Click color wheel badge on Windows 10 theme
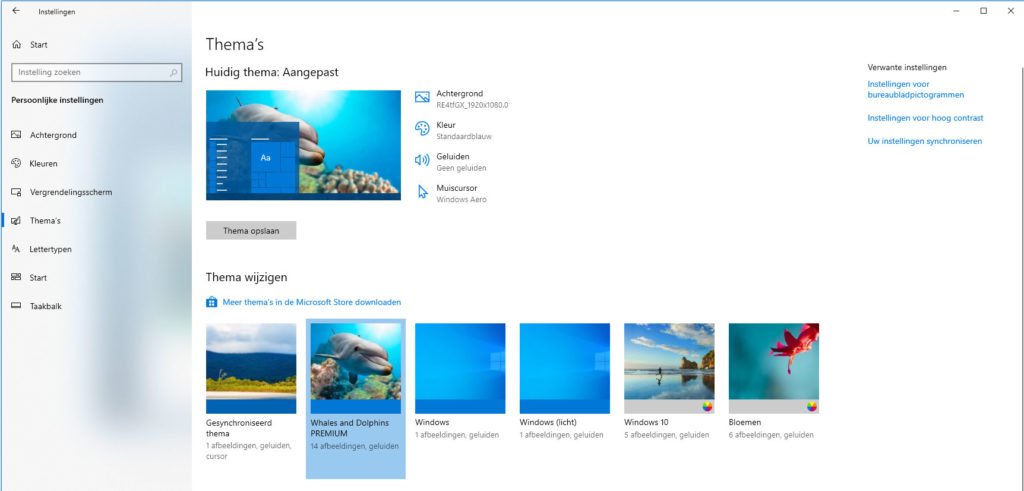Image resolution: width=1024 pixels, height=491 pixels. tap(707, 407)
